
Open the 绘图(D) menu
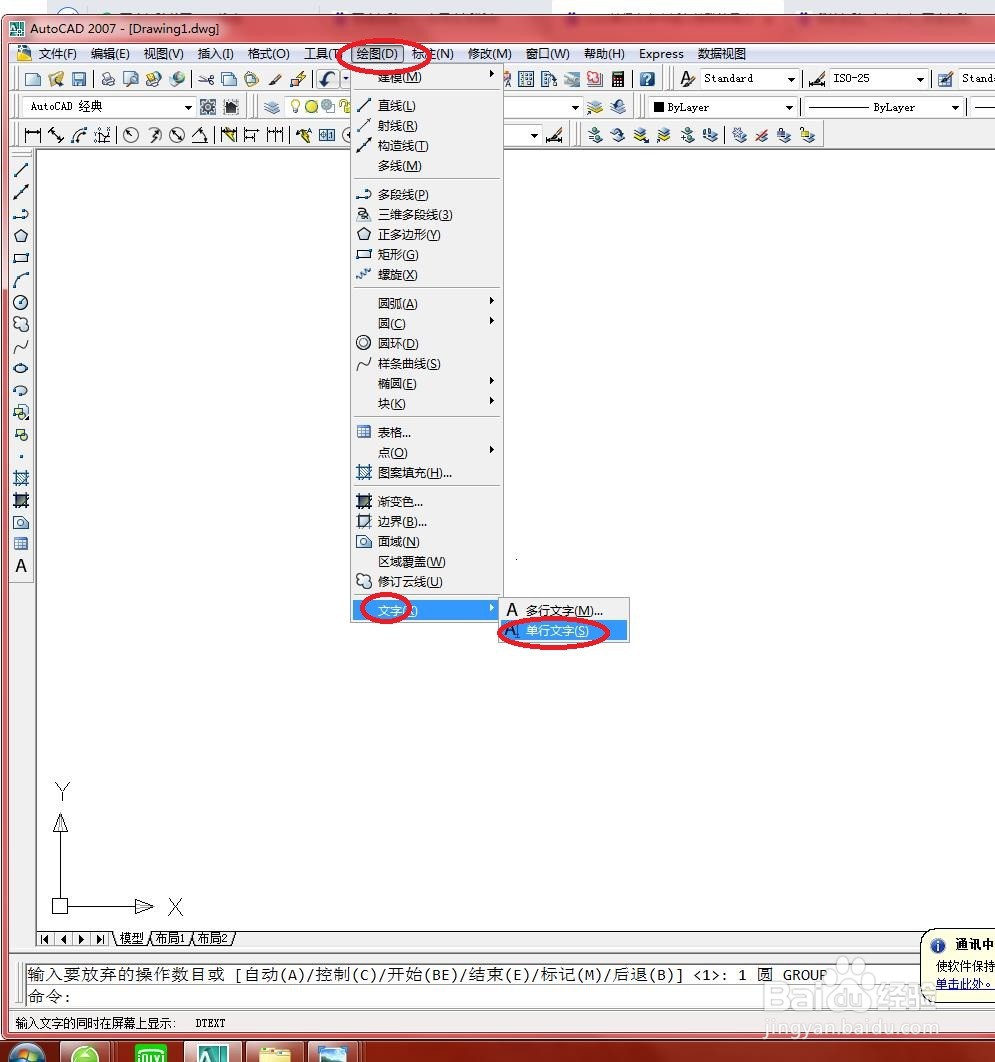pos(377,54)
